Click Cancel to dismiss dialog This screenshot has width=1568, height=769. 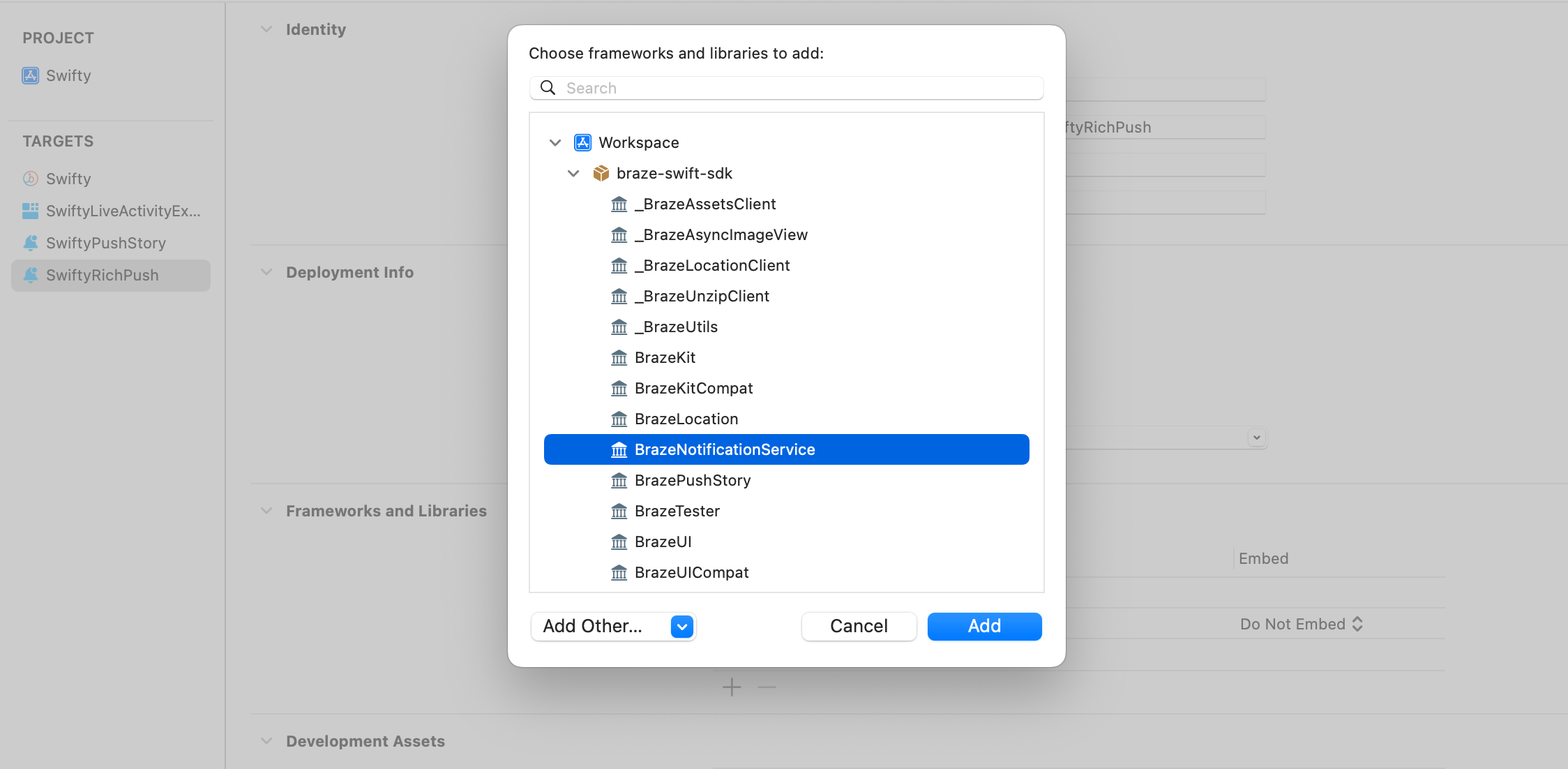pyautogui.click(x=858, y=626)
